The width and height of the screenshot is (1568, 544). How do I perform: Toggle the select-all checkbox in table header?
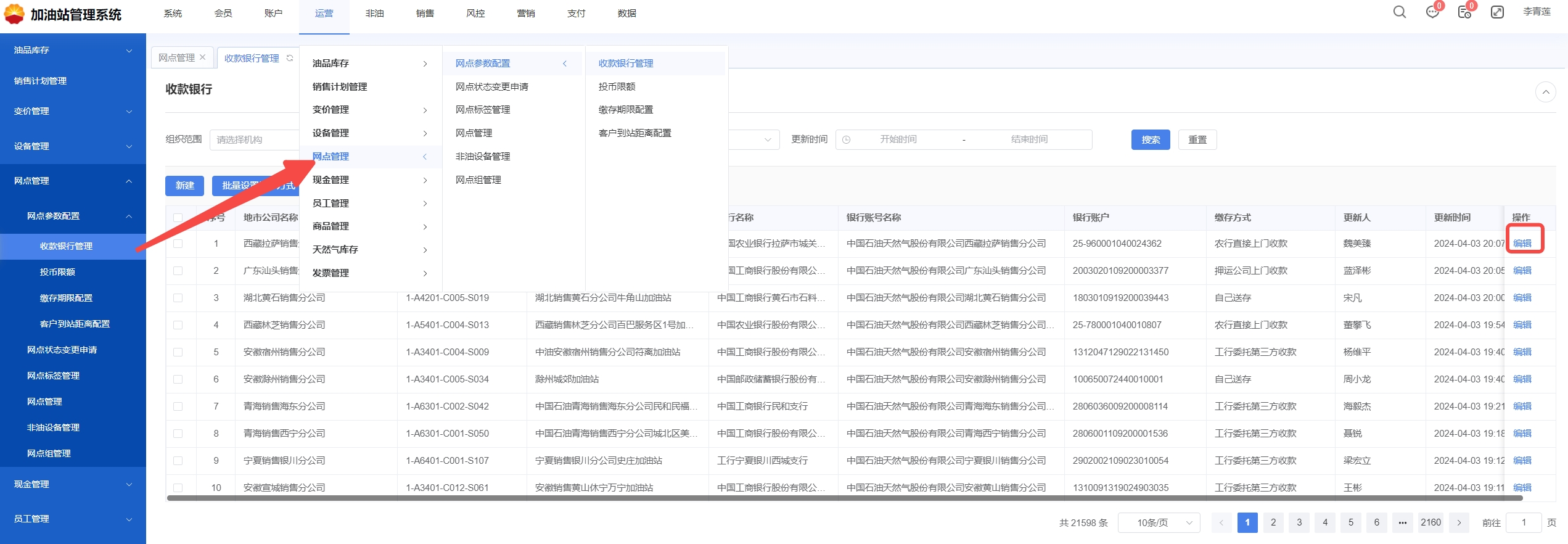pyautogui.click(x=178, y=218)
